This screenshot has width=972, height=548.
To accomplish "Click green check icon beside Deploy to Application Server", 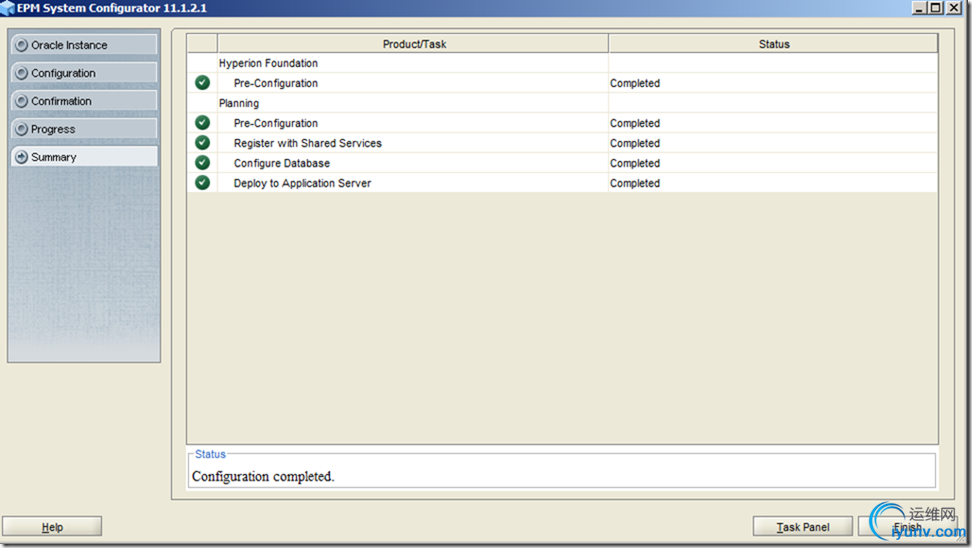I will tap(202, 182).
